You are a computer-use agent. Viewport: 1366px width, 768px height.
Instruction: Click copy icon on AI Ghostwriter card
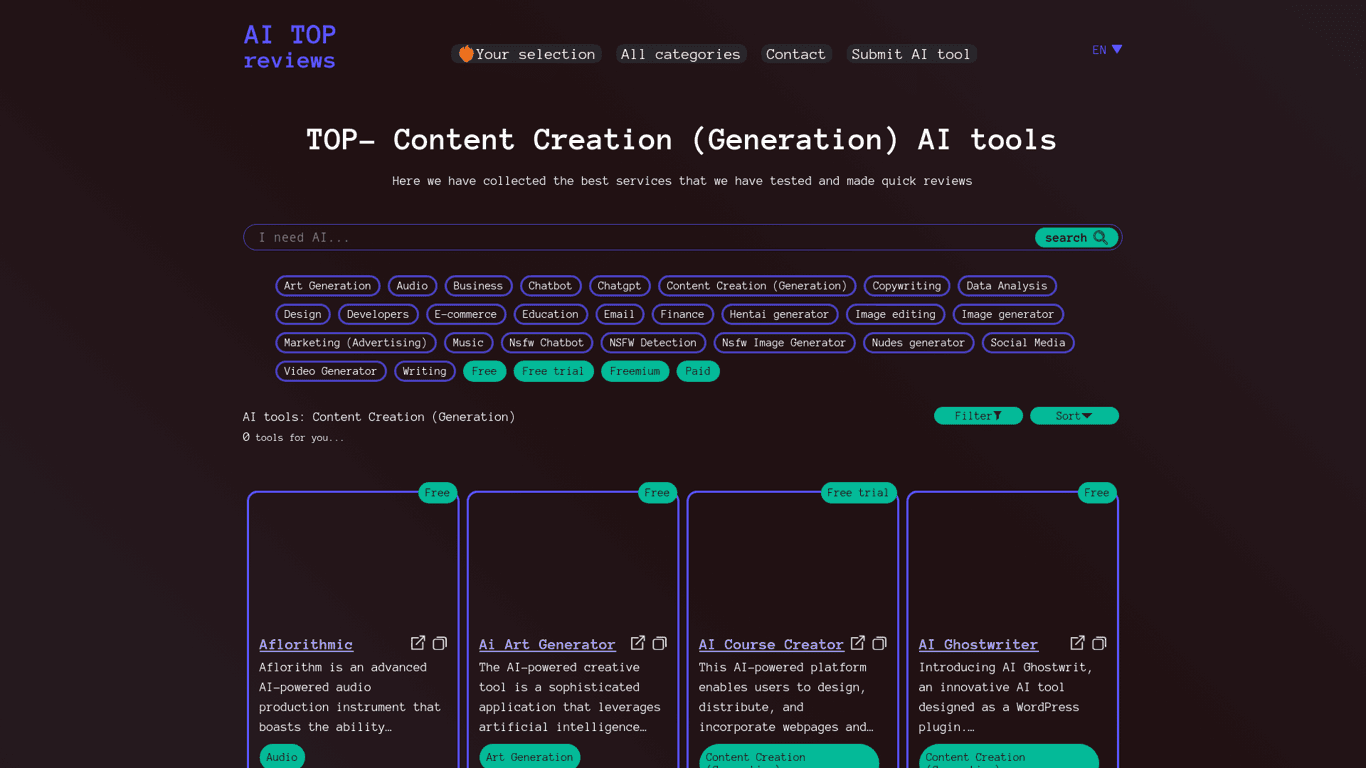click(x=1100, y=643)
